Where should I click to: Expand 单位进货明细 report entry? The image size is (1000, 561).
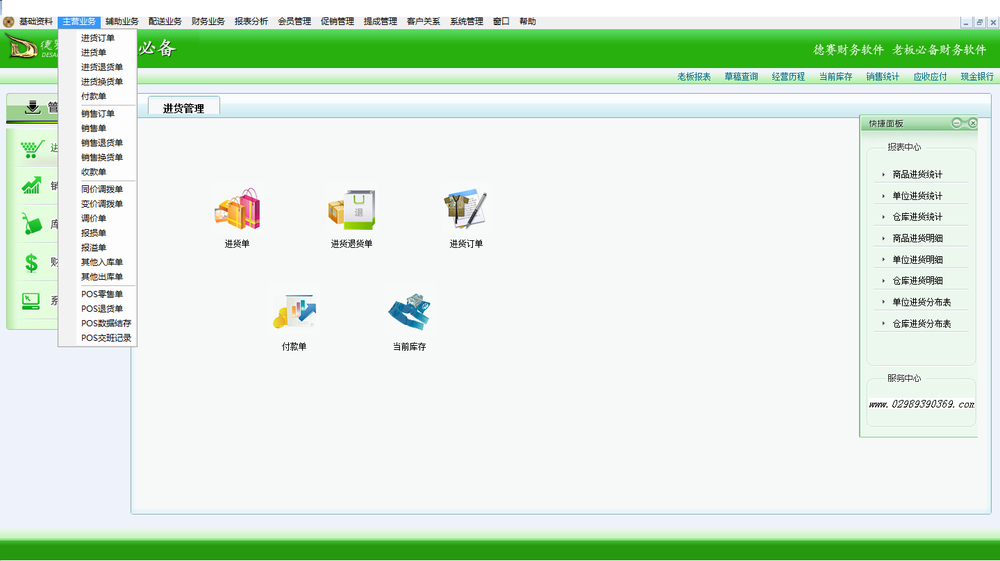click(x=917, y=259)
